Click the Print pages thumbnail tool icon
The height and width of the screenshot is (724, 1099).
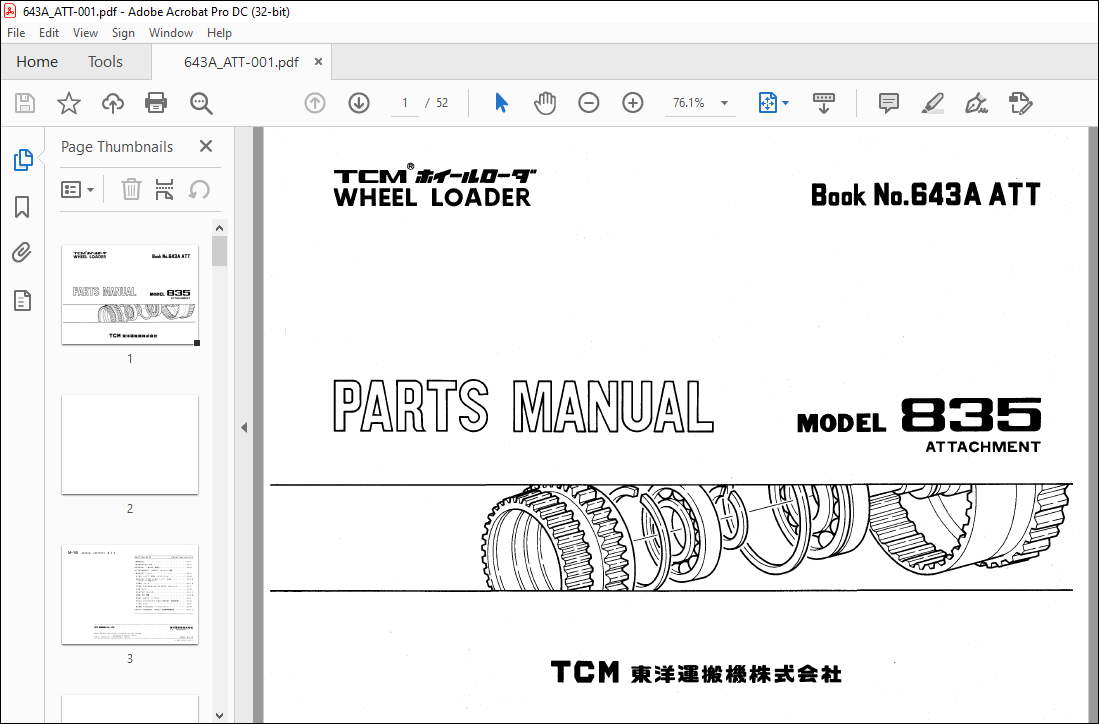coord(164,189)
